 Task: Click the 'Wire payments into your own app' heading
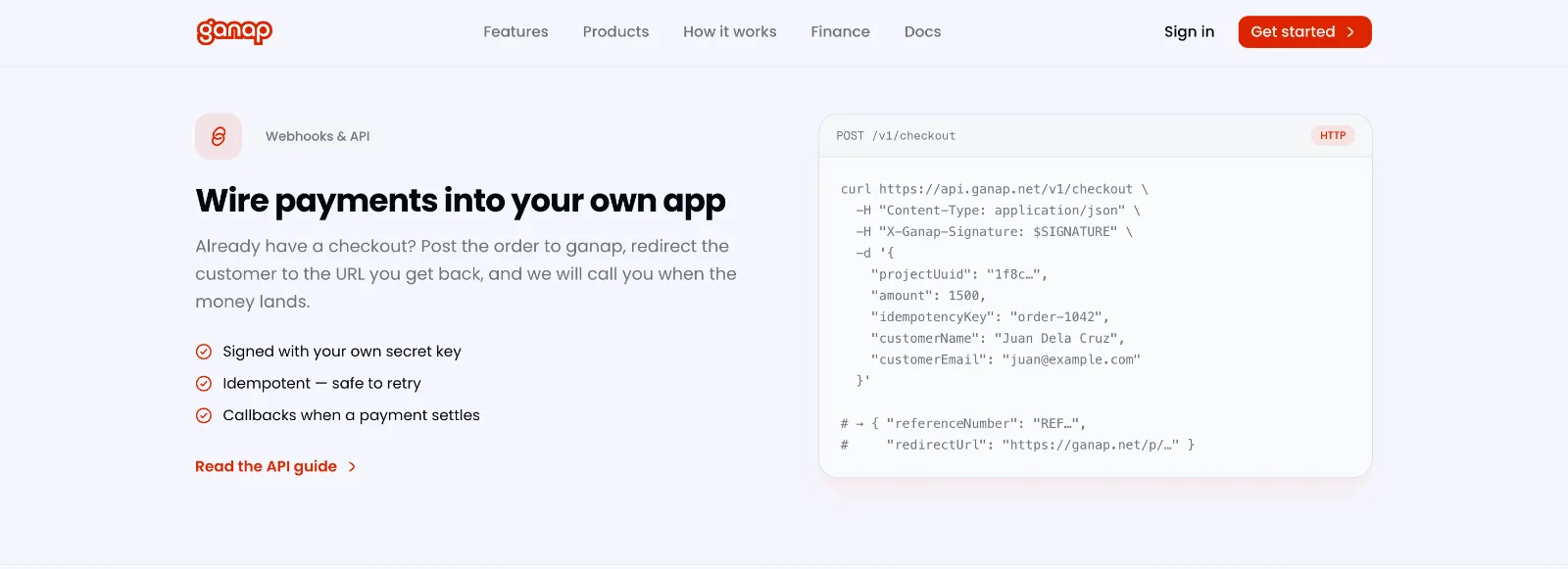coord(461,201)
